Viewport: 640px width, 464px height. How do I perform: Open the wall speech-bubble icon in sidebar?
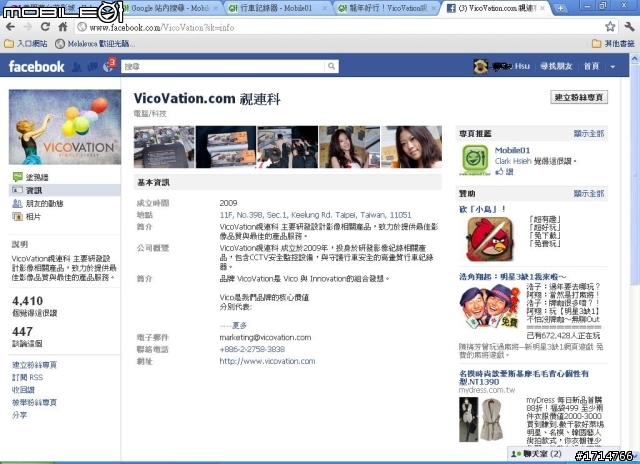(x=17, y=177)
